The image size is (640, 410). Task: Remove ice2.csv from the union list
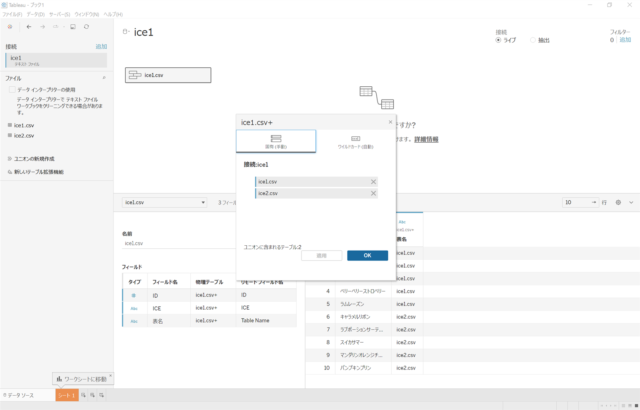click(x=373, y=193)
